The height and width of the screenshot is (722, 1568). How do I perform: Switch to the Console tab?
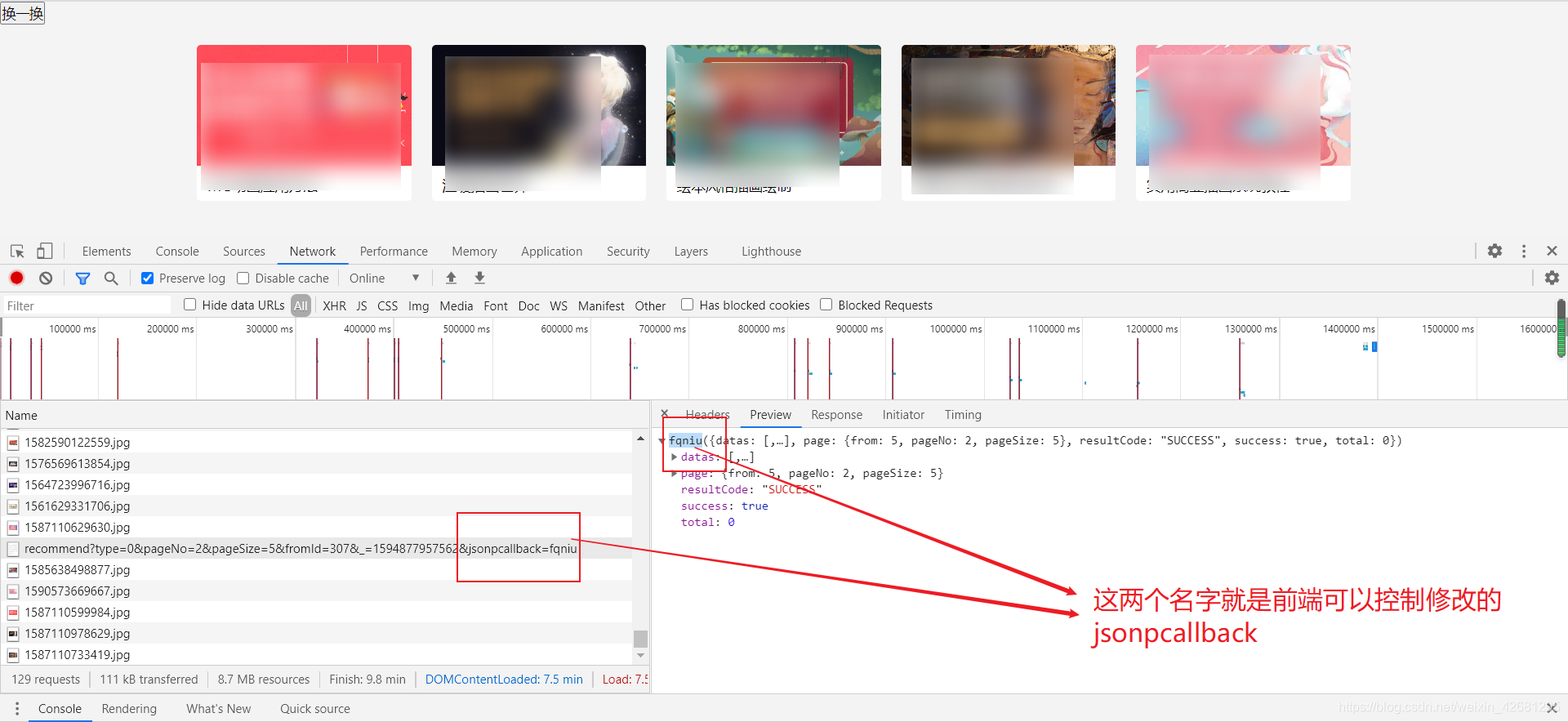(177, 252)
